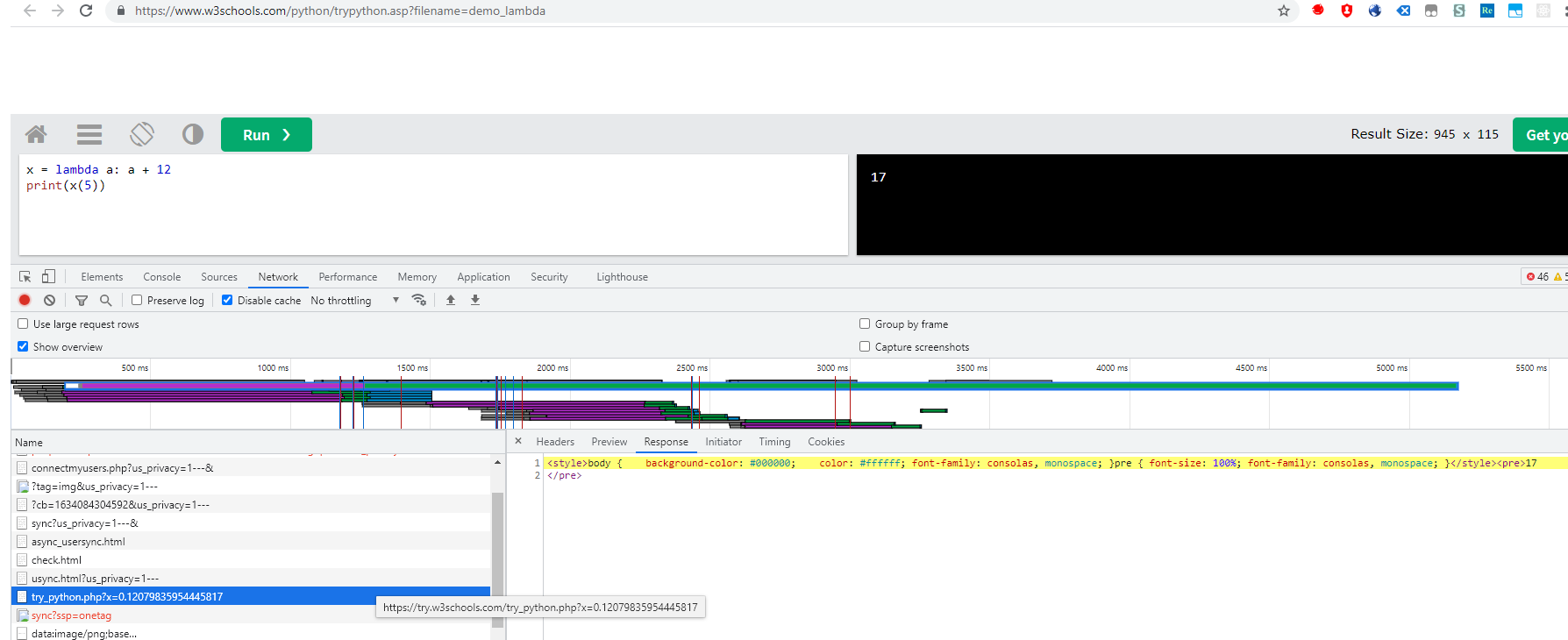
Task: Select ?tag=img&us_privacy request row
Action: 251,486
